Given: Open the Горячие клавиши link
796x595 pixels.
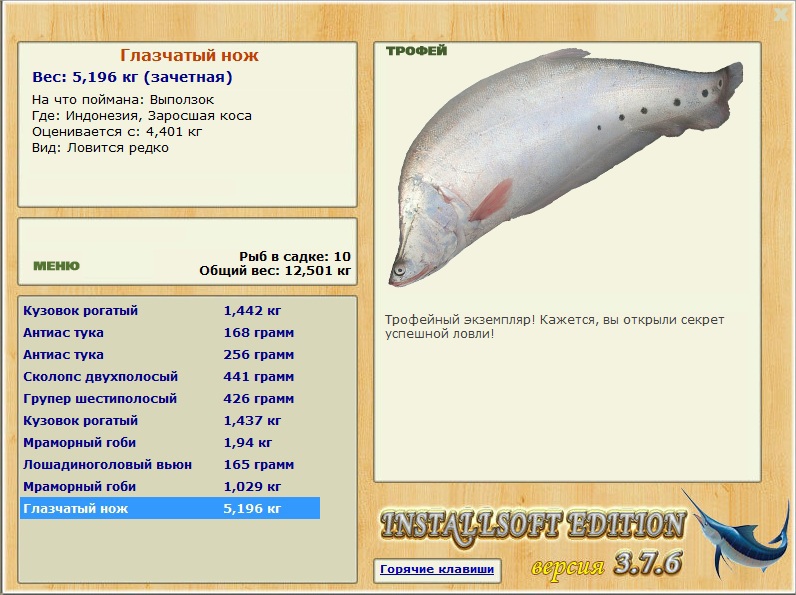Looking at the screenshot, I should pyautogui.click(x=437, y=569).
